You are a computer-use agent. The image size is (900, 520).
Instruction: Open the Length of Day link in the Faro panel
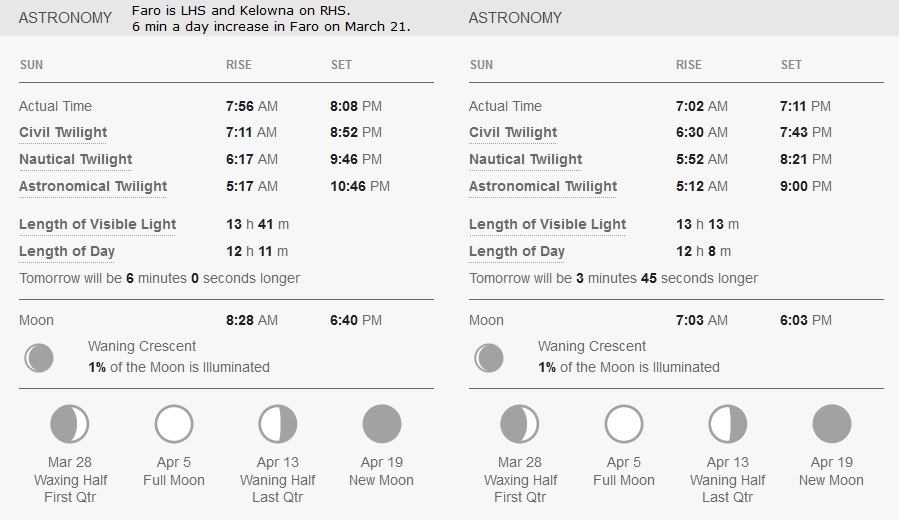(67, 251)
